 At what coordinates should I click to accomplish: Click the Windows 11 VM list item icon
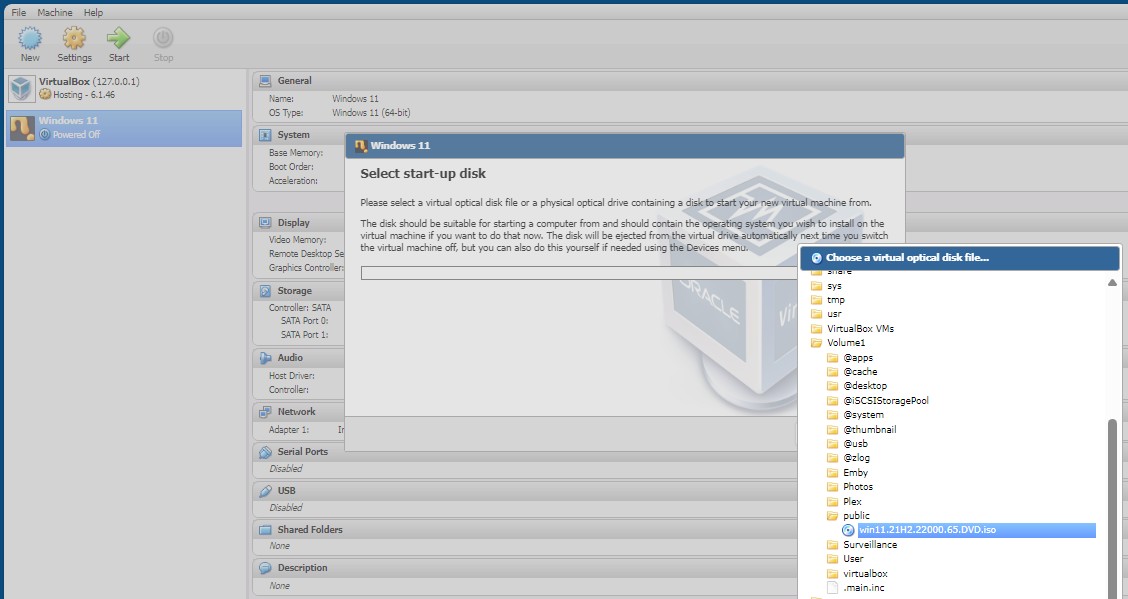pos(22,128)
